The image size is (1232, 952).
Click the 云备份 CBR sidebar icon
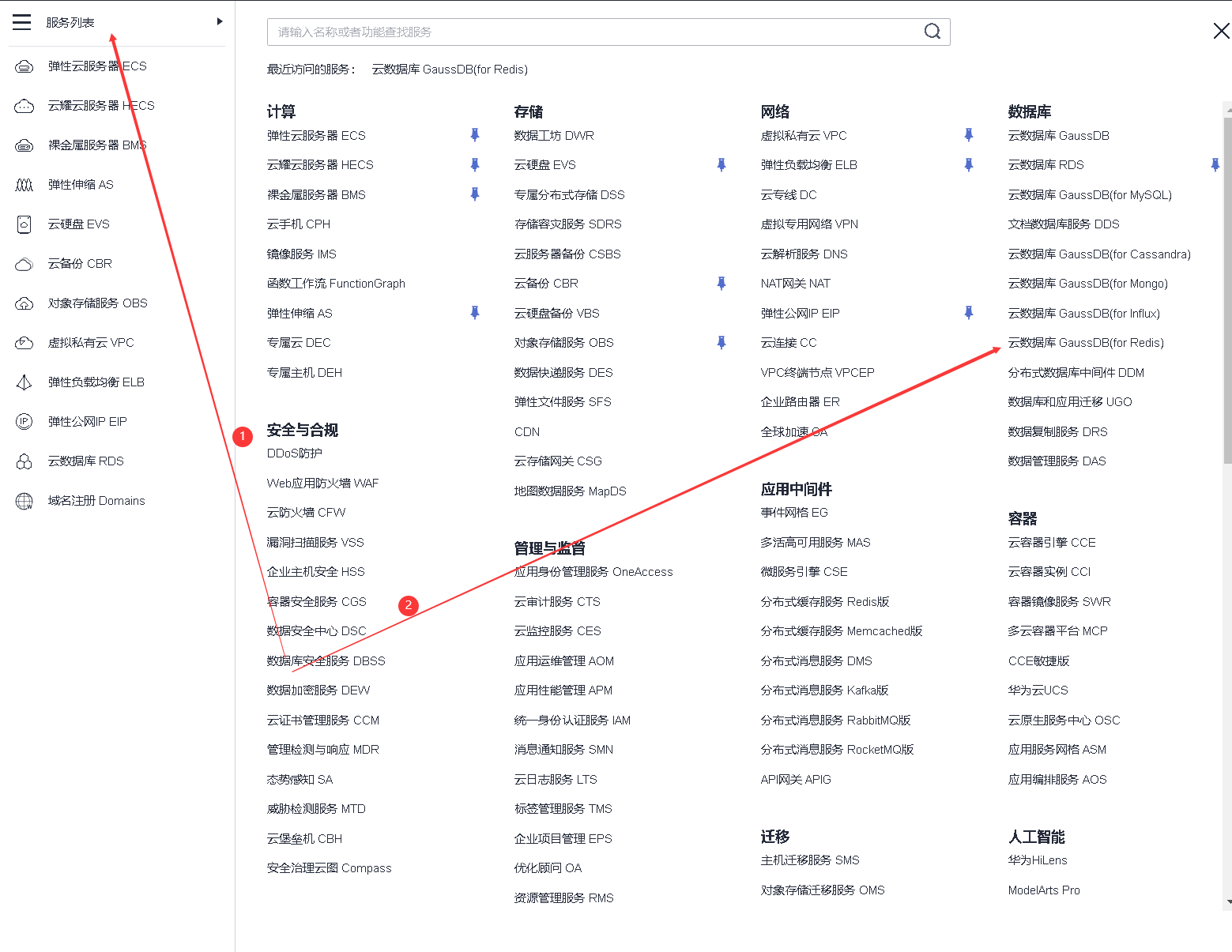tap(24, 264)
